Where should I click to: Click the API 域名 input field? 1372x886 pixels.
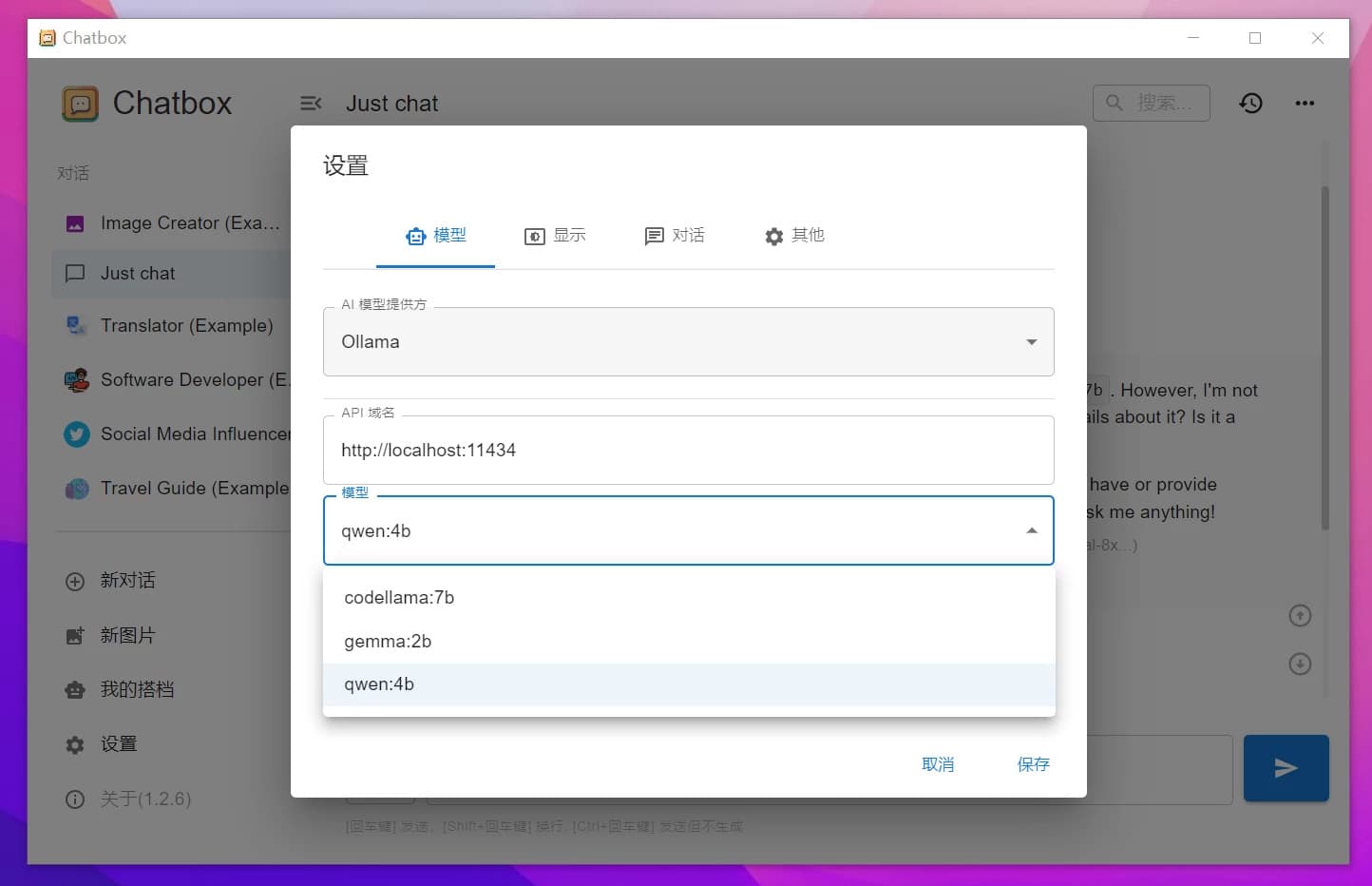tap(688, 450)
